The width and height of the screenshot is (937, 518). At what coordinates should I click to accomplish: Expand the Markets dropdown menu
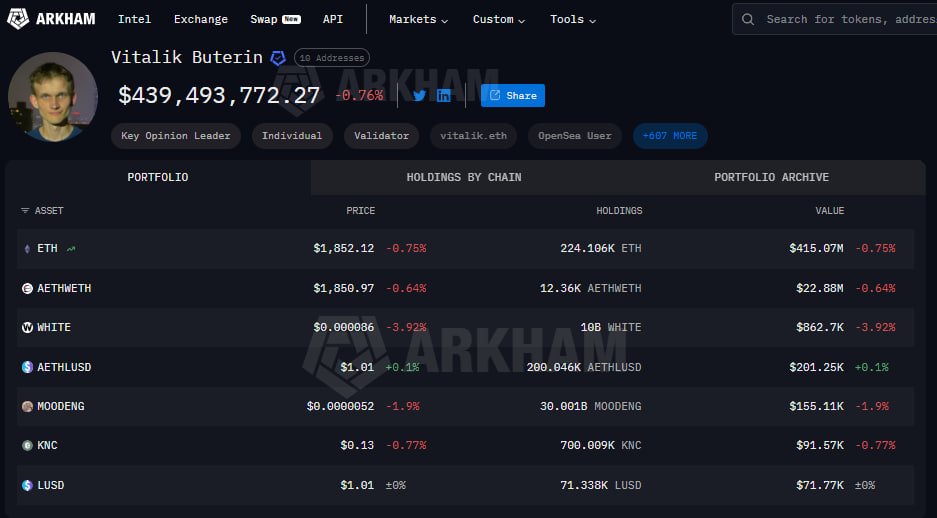click(418, 19)
